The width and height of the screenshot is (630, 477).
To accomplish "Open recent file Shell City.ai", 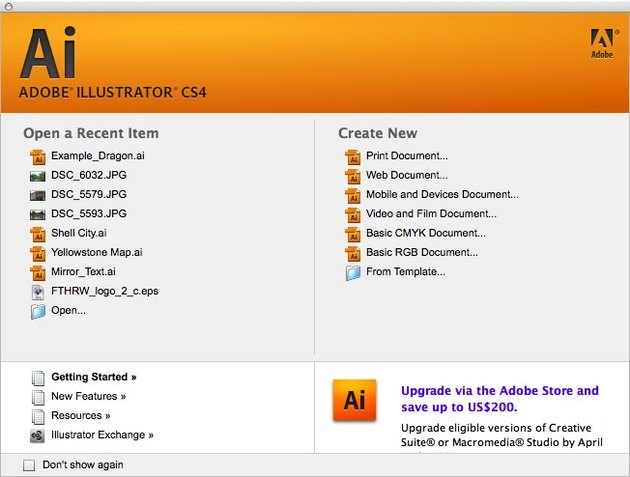I will pos(79,233).
